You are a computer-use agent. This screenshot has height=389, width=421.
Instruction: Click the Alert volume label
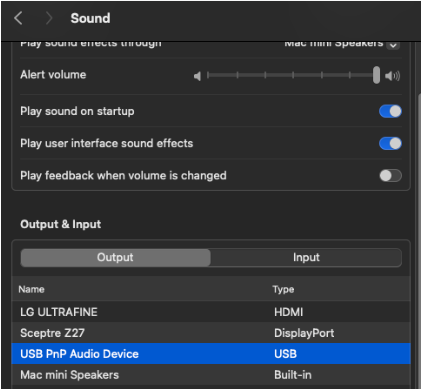[53, 75]
